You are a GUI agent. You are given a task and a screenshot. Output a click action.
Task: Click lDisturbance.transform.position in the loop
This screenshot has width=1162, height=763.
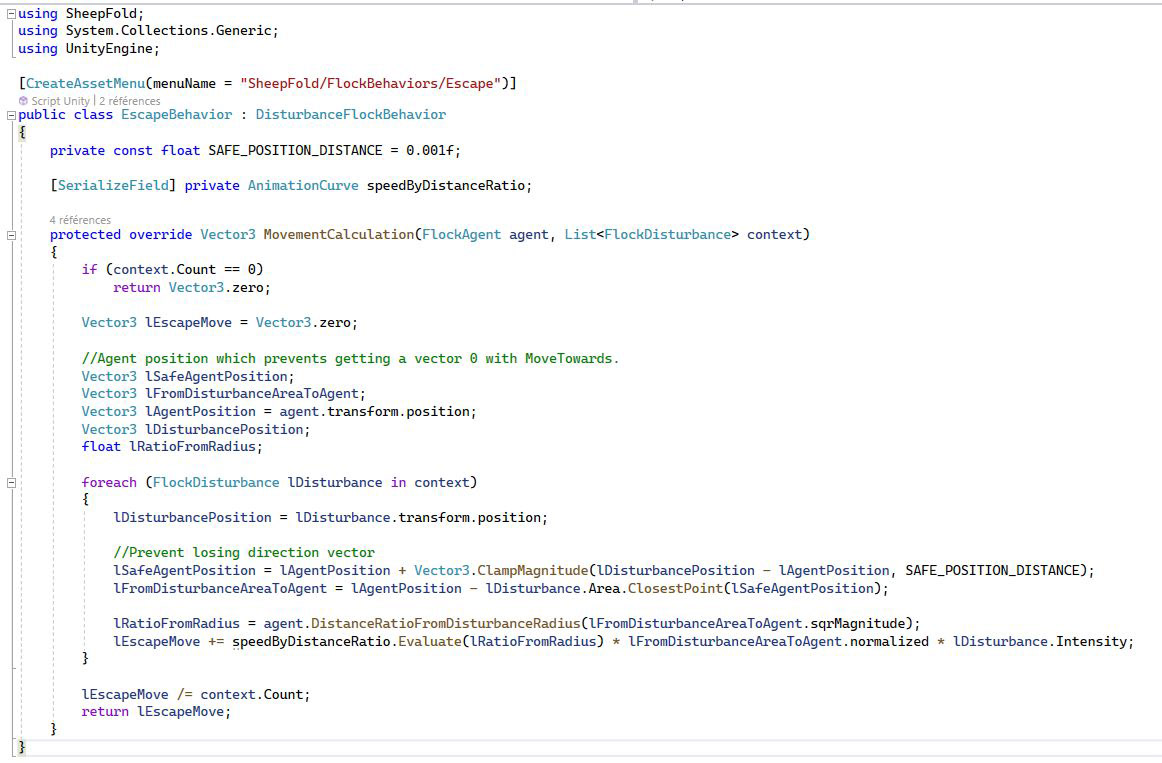tap(418, 518)
